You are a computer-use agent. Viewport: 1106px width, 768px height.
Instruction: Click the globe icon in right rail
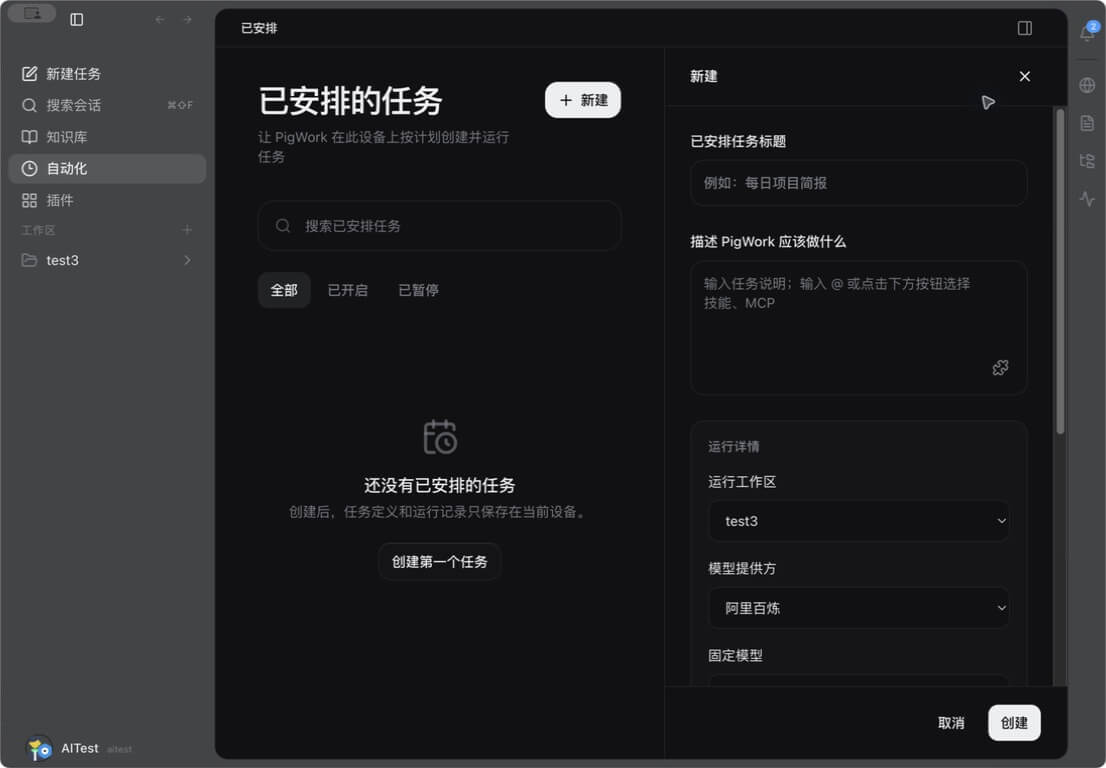pyautogui.click(x=1088, y=85)
